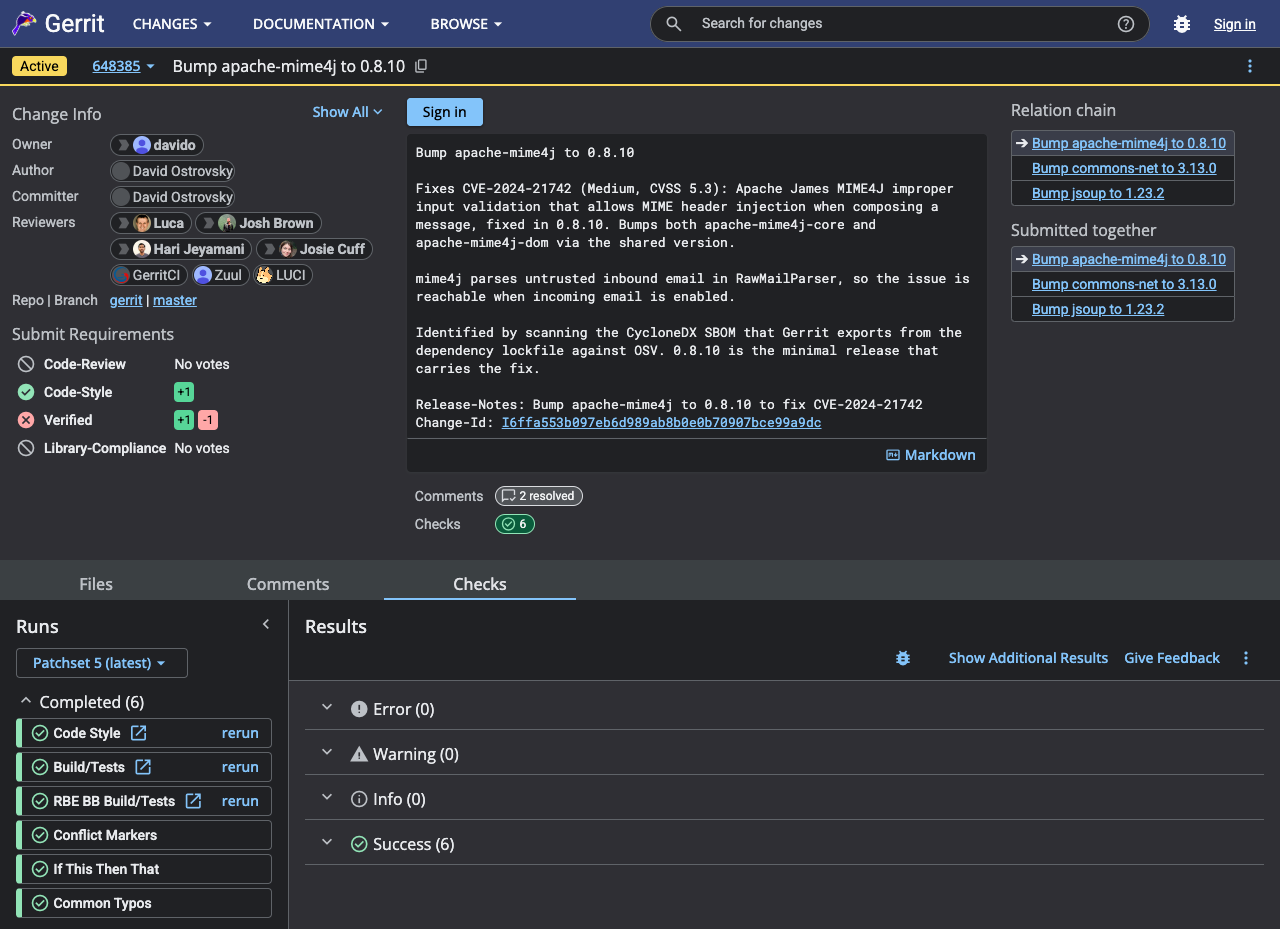Click the Josie Cuff reviewer chip

[314, 249]
